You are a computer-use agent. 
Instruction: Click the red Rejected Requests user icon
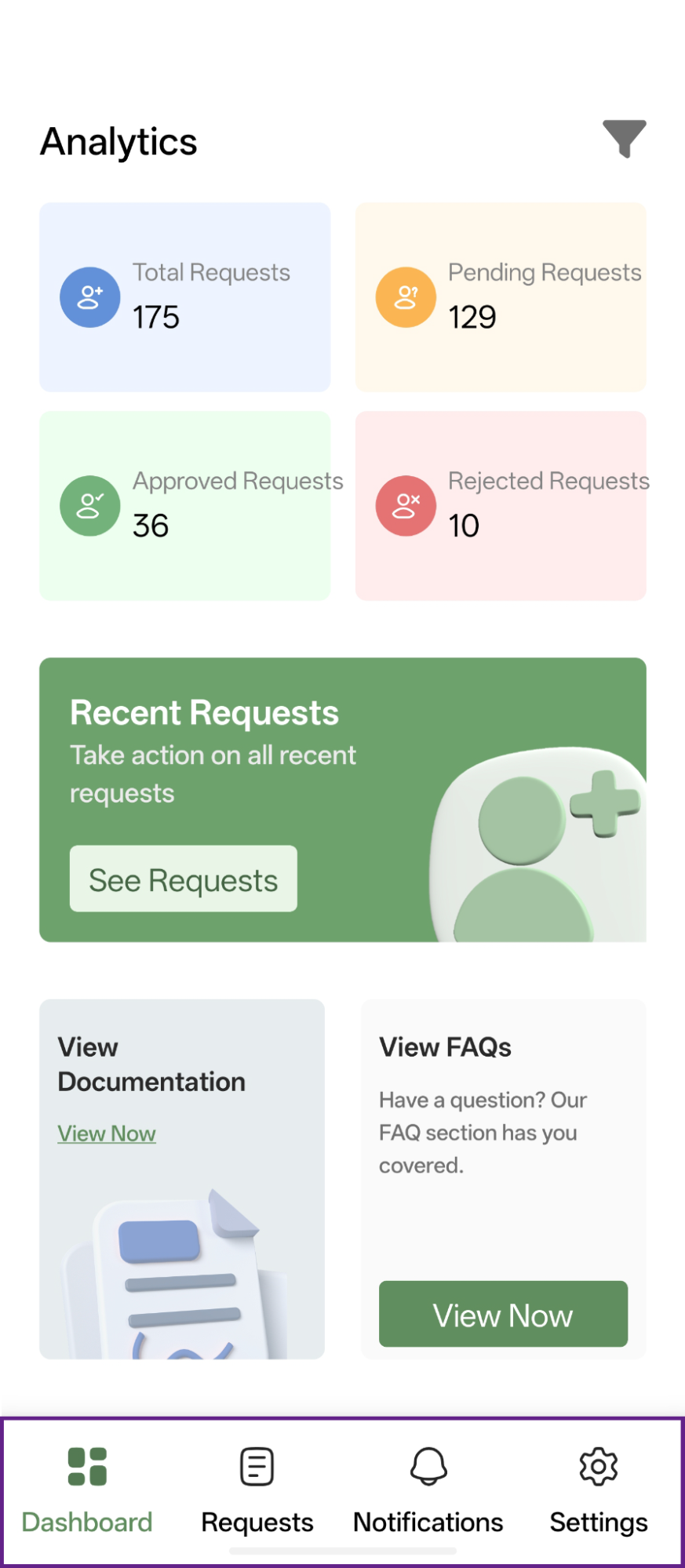point(406,506)
